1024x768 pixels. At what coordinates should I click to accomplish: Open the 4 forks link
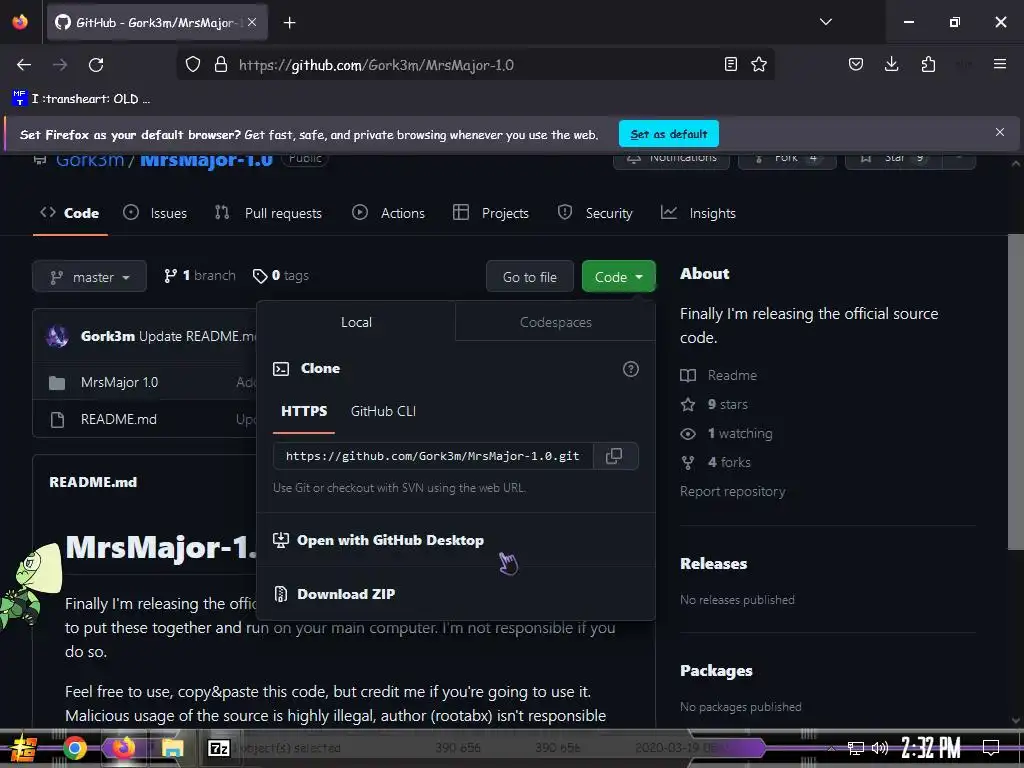716,462
